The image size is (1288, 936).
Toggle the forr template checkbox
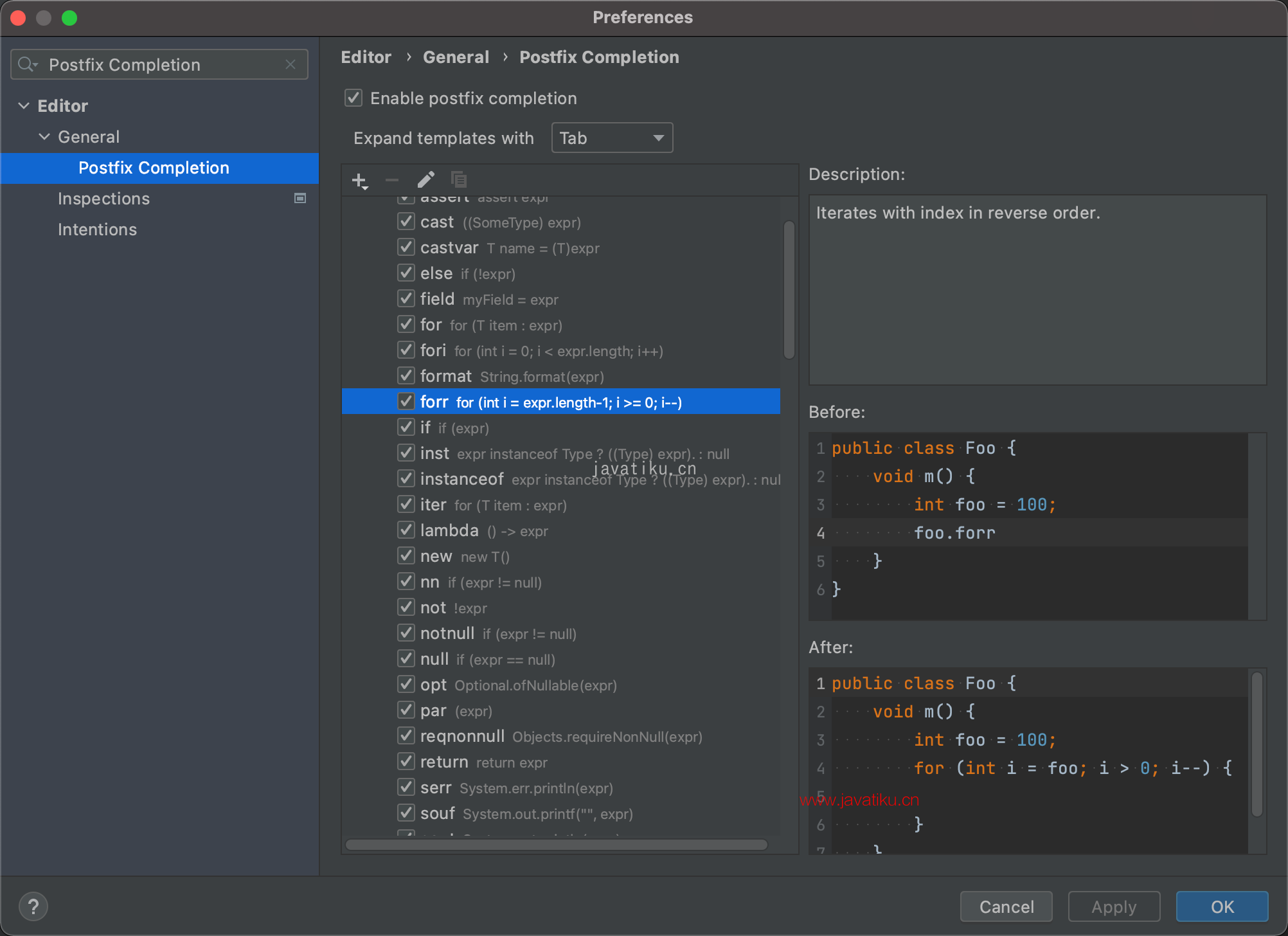pyautogui.click(x=406, y=402)
